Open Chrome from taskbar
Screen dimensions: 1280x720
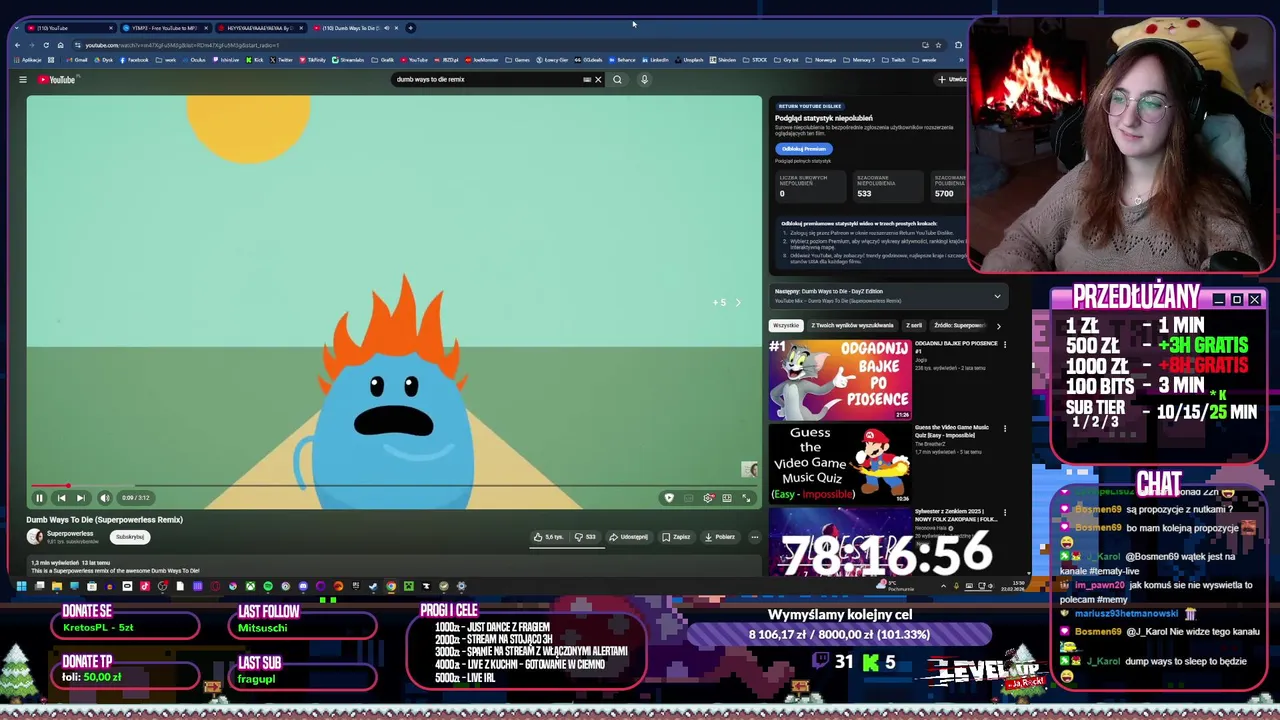coord(390,586)
